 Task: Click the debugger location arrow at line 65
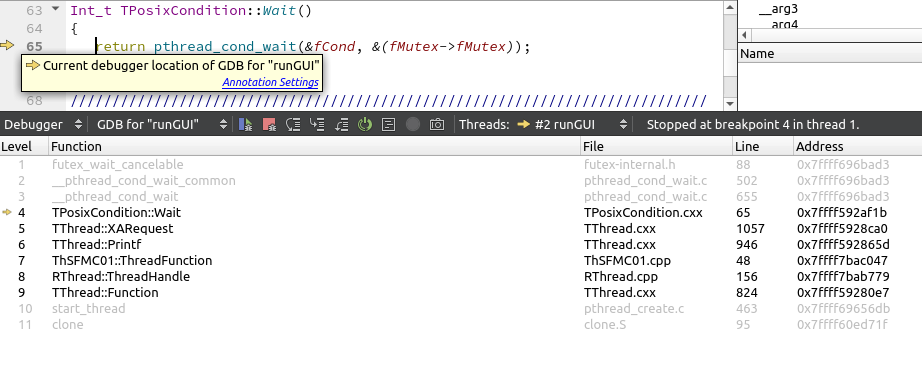tap(7, 45)
